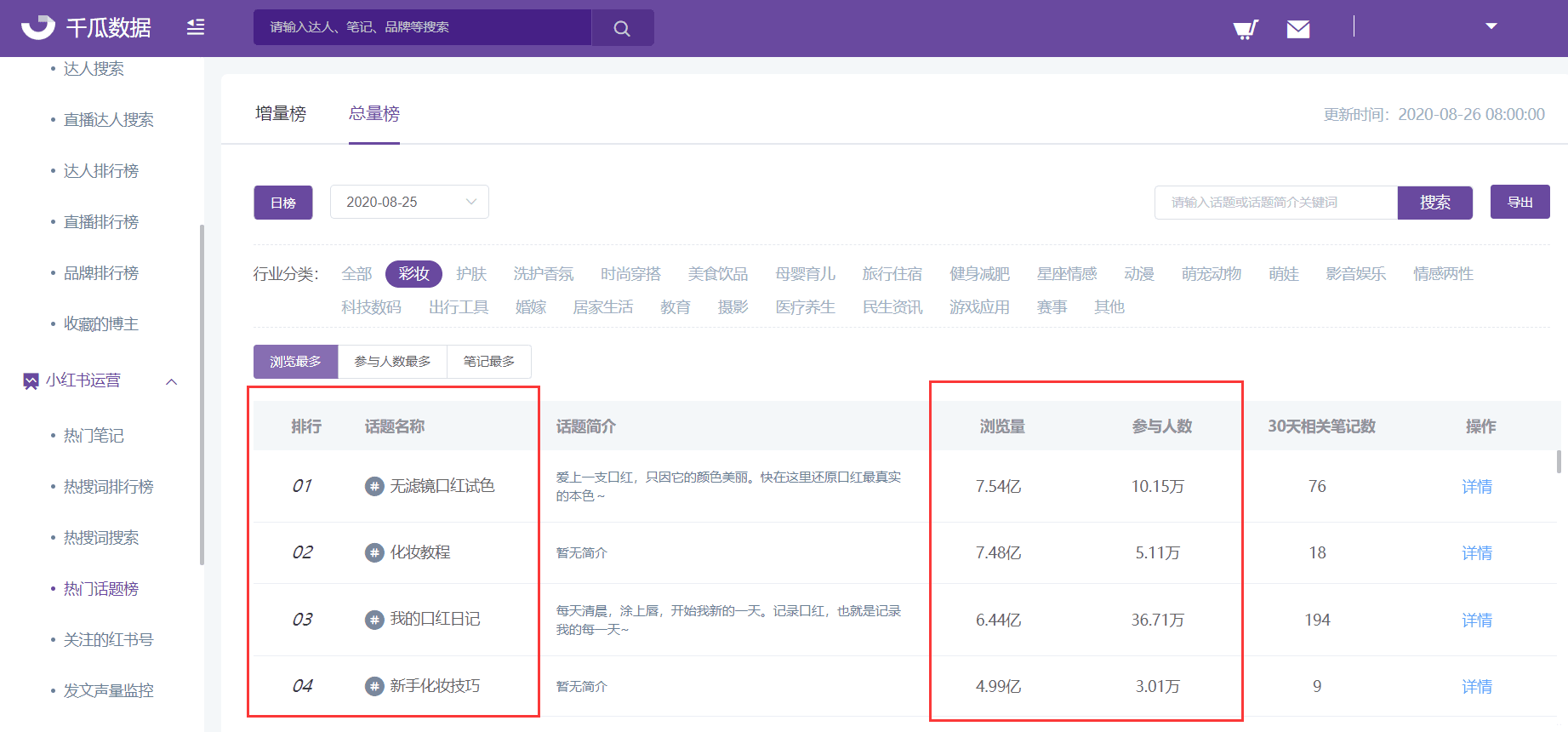Screen dimensions: 1568x732
Task: Click the sidebar vertical scrollbar
Action: pyautogui.click(x=202, y=395)
